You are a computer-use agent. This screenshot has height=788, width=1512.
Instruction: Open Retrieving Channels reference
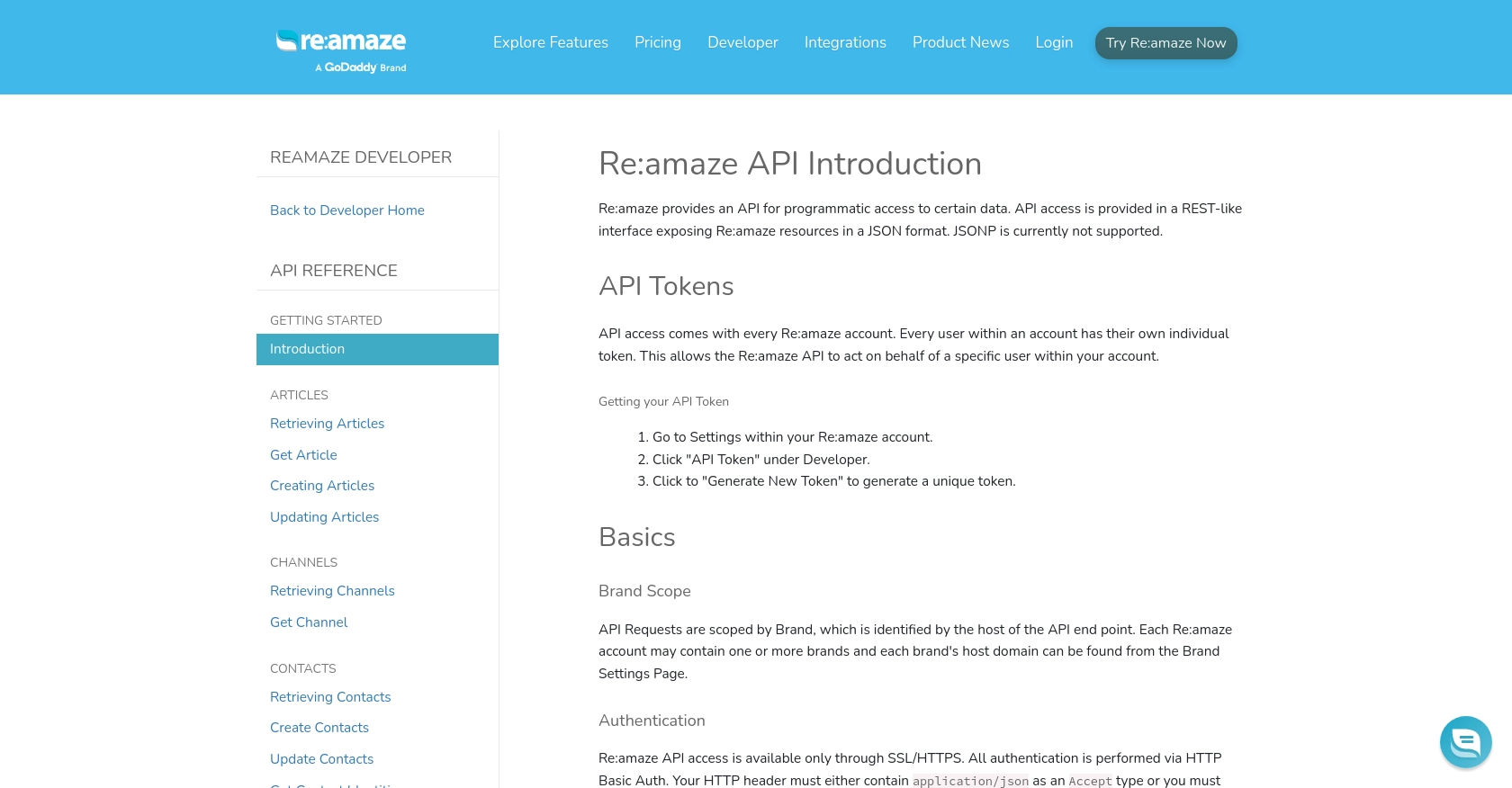pos(332,591)
